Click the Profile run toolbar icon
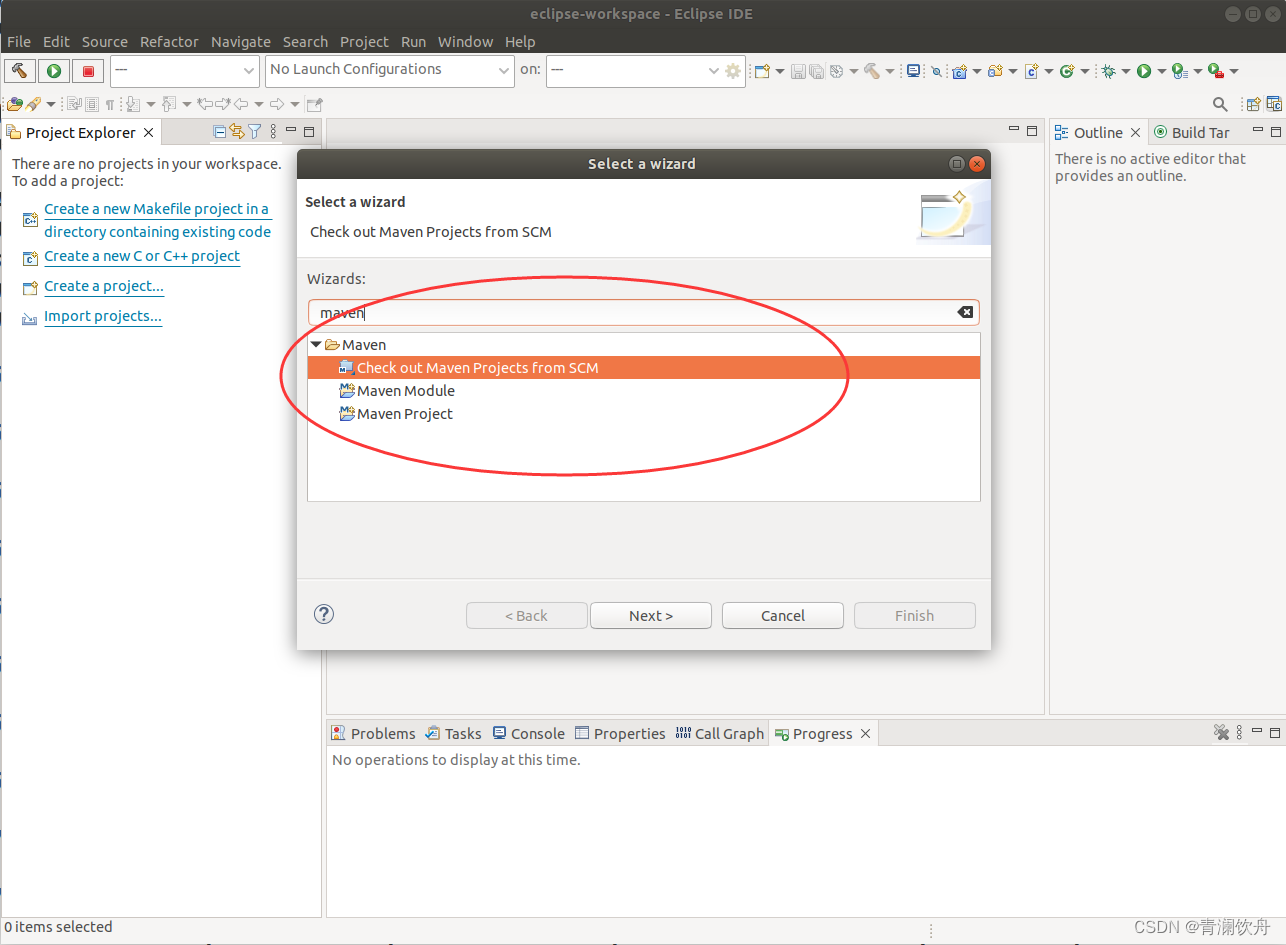Screen dimensions: 1286x945 [x=1179, y=71]
